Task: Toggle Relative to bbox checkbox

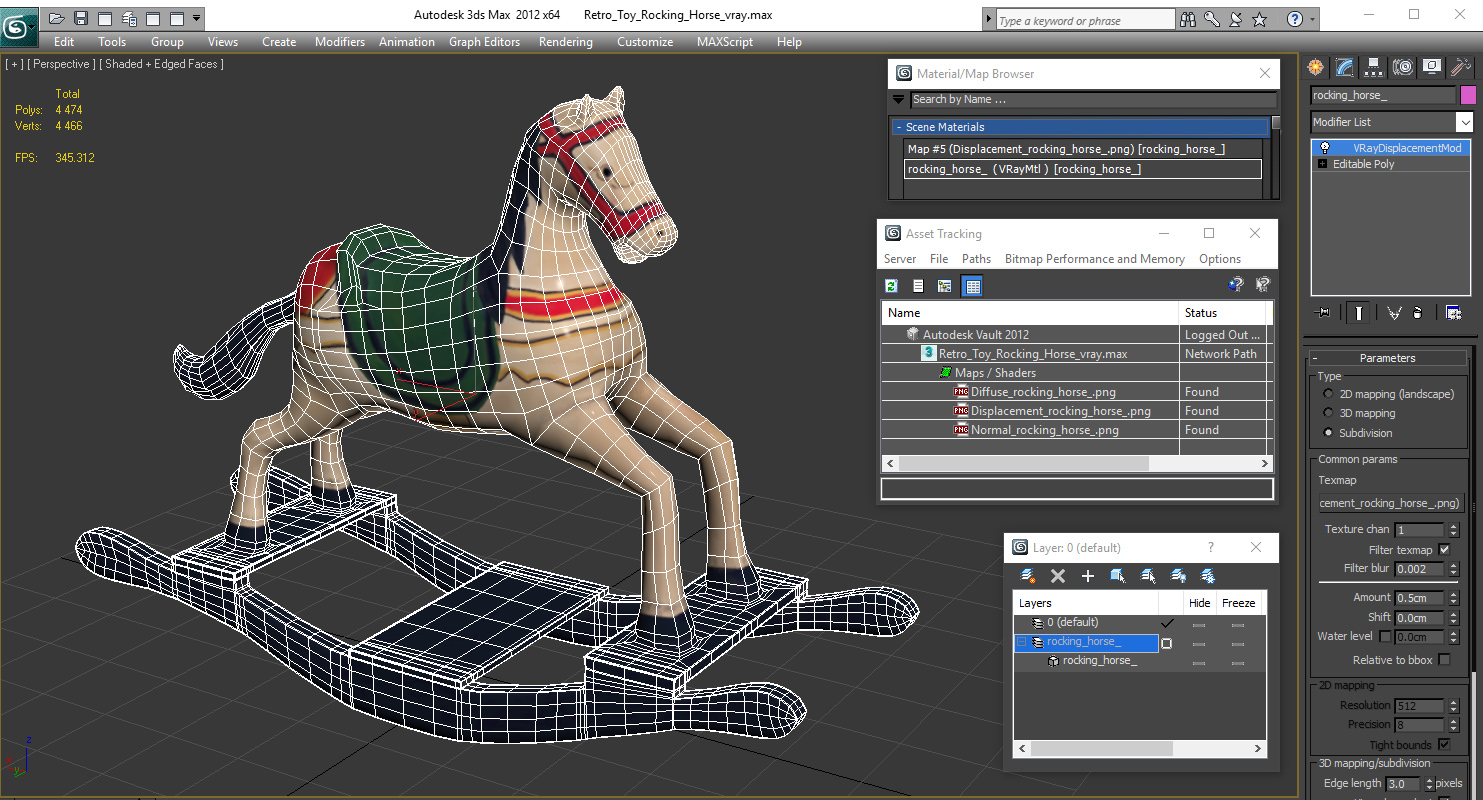Action: point(1444,660)
